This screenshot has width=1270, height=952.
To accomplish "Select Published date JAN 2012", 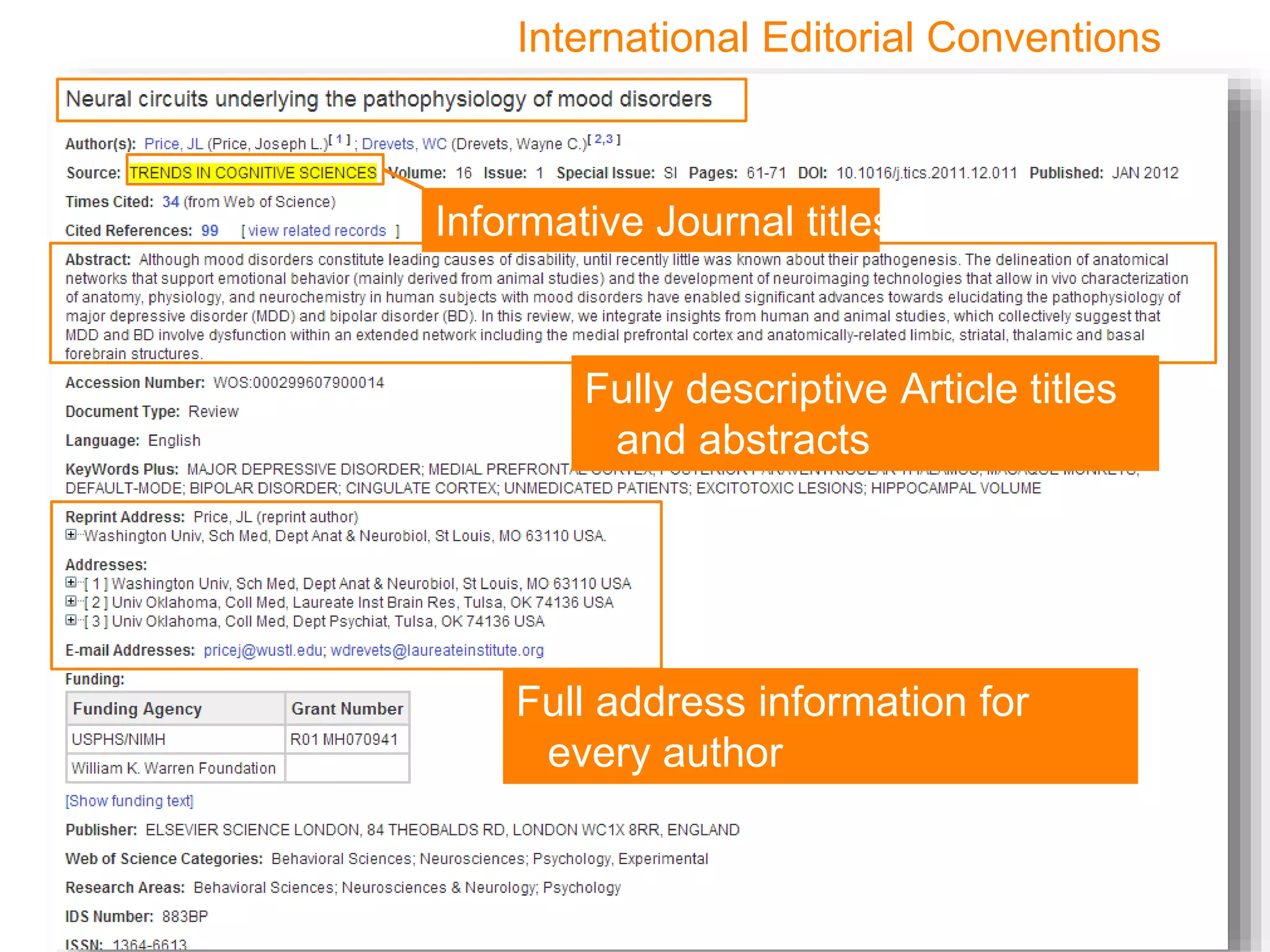I will (1145, 173).
